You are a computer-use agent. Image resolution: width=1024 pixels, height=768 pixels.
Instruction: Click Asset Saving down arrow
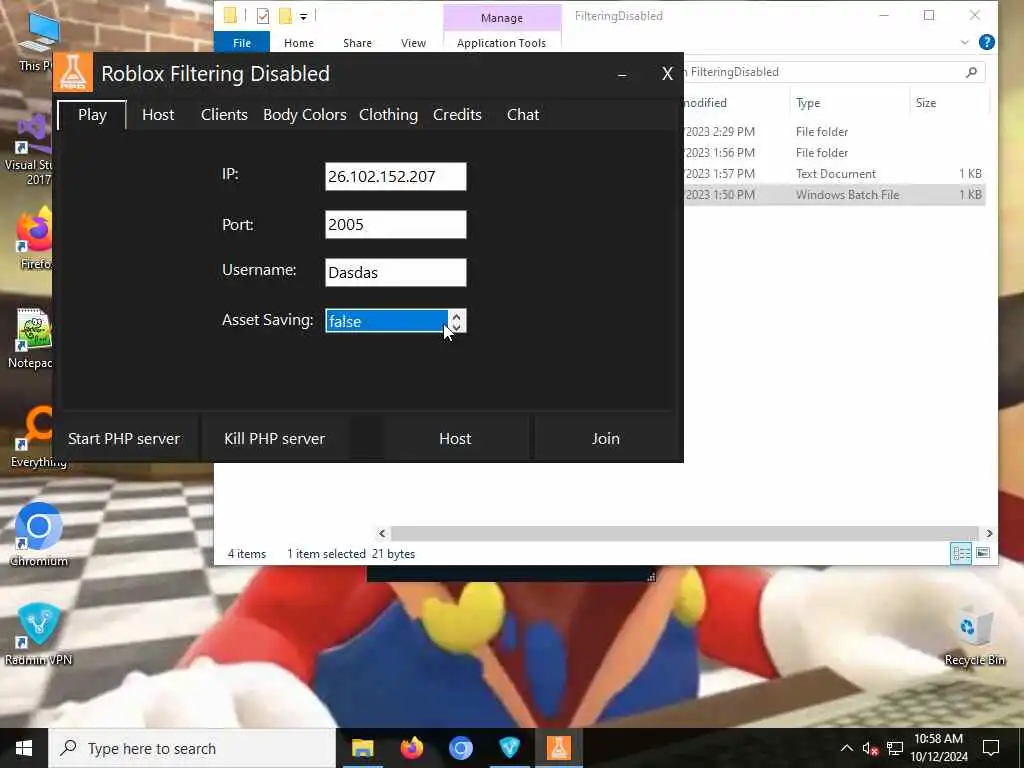tap(456, 326)
